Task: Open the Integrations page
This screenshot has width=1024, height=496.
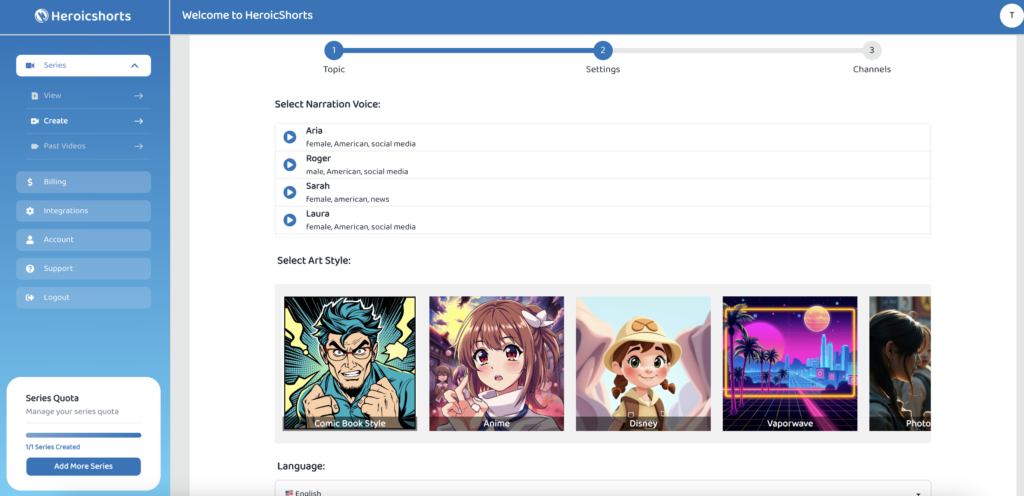Action: click(x=84, y=211)
